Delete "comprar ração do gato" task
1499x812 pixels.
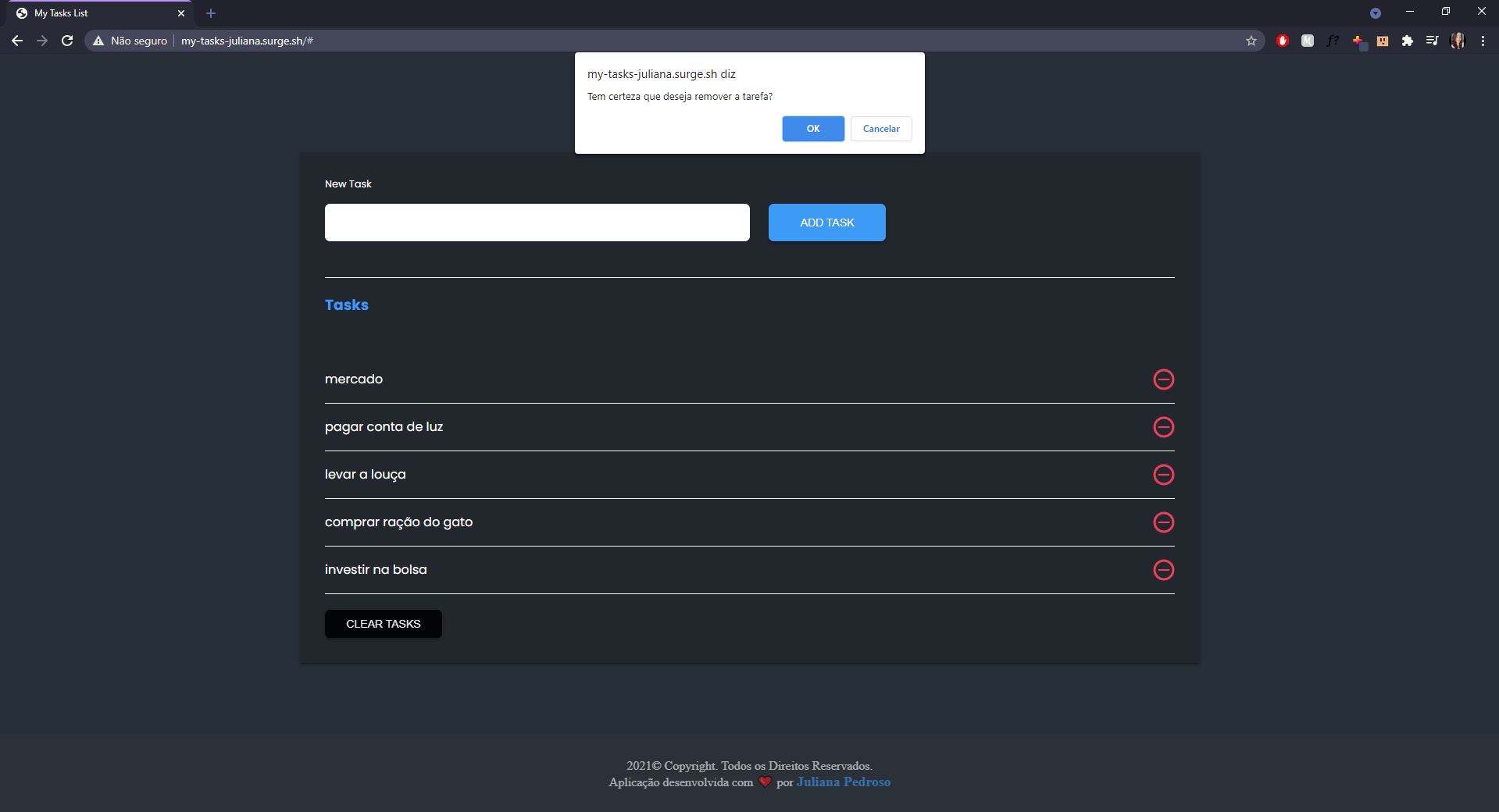pyautogui.click(x=1163, y=522)
